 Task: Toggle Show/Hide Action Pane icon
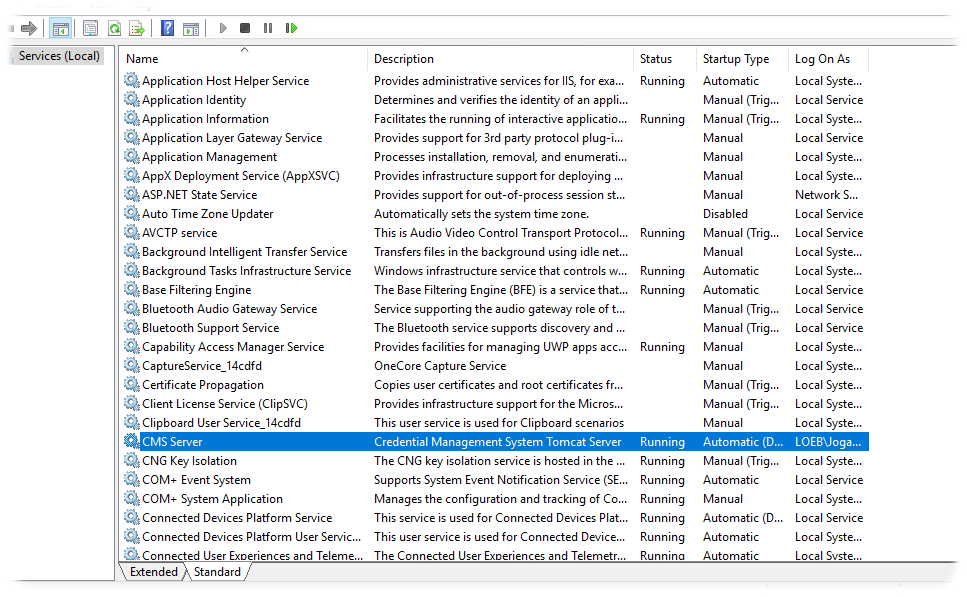(190, 28)
